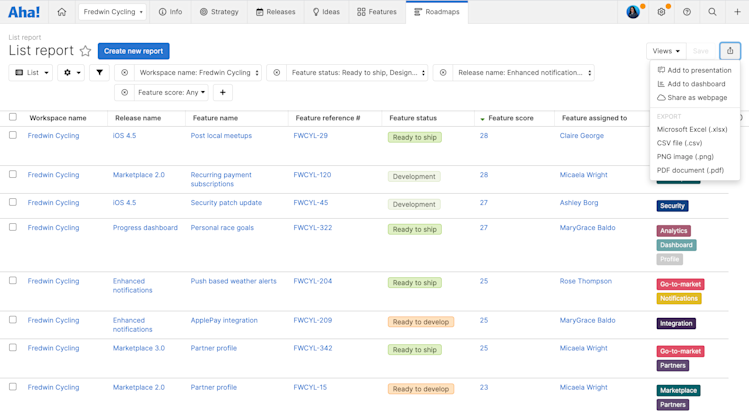Sort by Feature score column header

(x=511, y=118)
